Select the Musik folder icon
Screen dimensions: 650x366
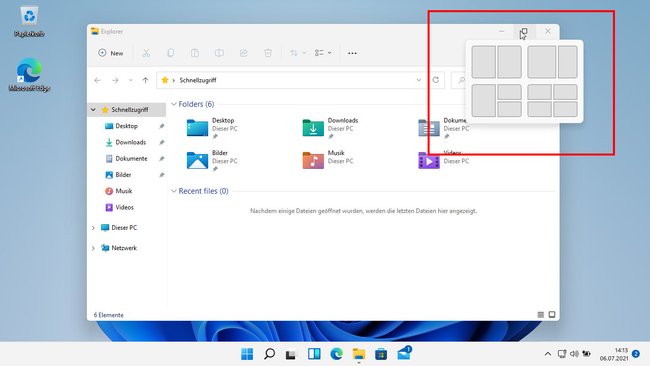click(x=313, y=160)
